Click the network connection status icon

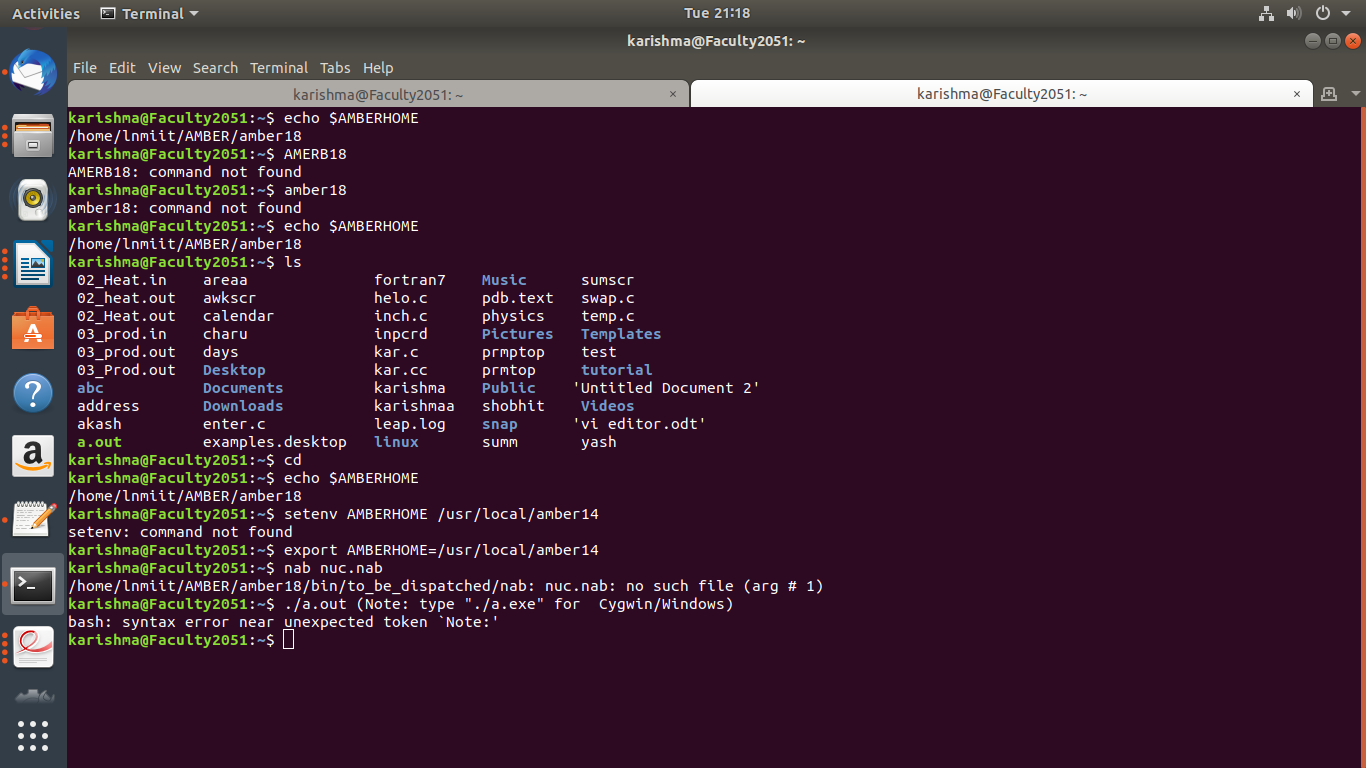1266,14
